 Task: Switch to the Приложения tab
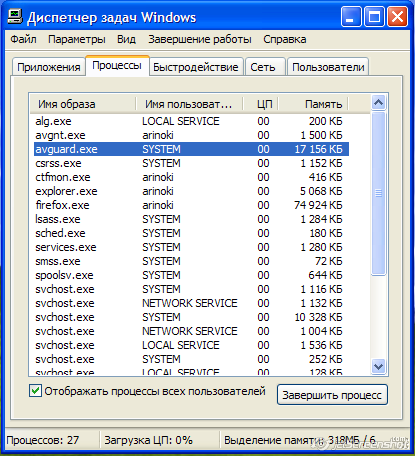pyautogui.click(x=49, y=67)
